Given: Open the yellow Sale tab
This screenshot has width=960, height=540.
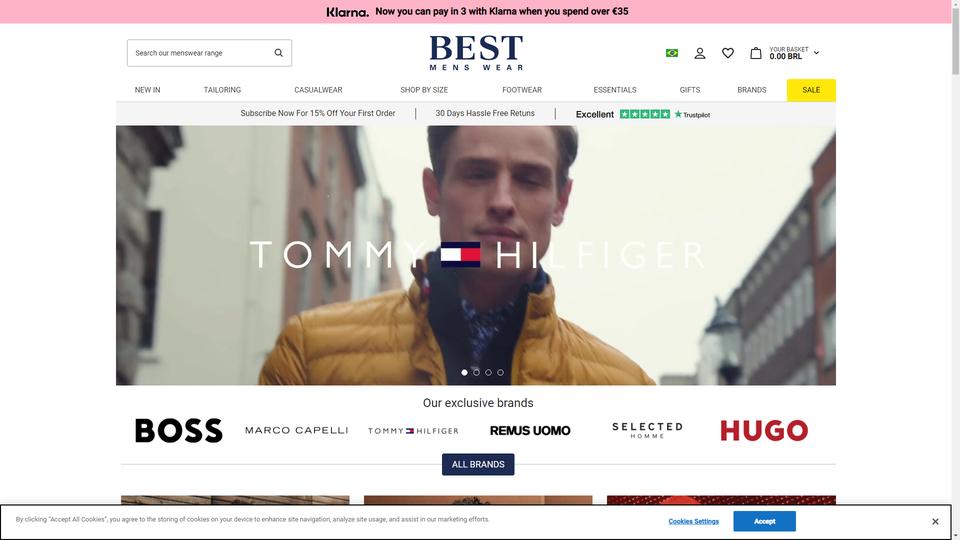Looking at the screenshot, I should 811,90.
